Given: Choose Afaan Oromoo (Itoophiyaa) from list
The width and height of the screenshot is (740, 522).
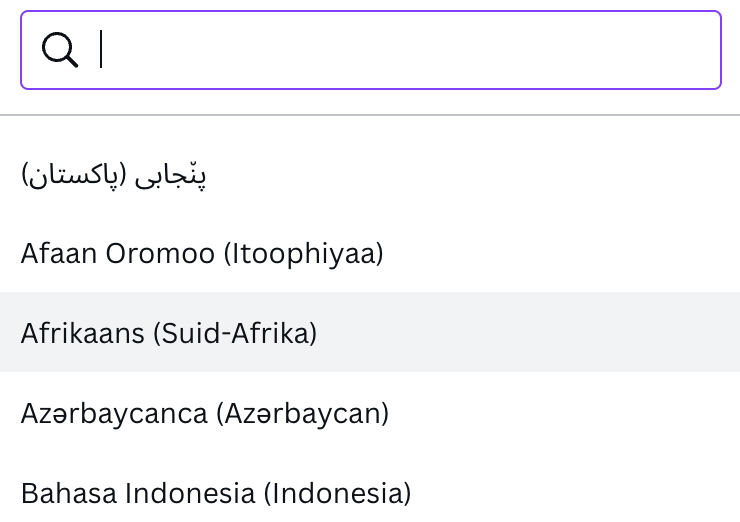Looking at the screenshot, I should (370, 253).
